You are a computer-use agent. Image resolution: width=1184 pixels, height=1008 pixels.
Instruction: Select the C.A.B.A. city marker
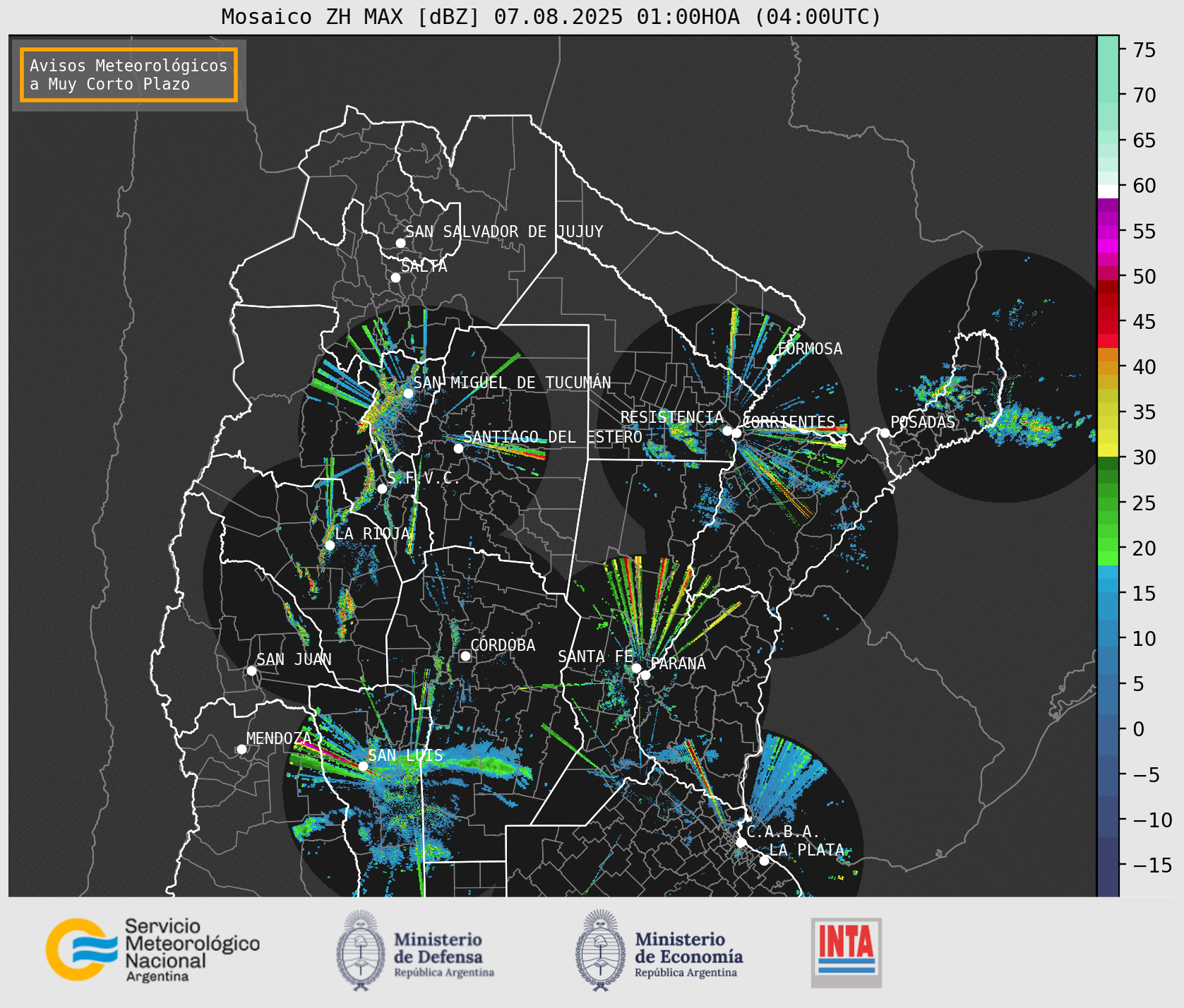741,842
